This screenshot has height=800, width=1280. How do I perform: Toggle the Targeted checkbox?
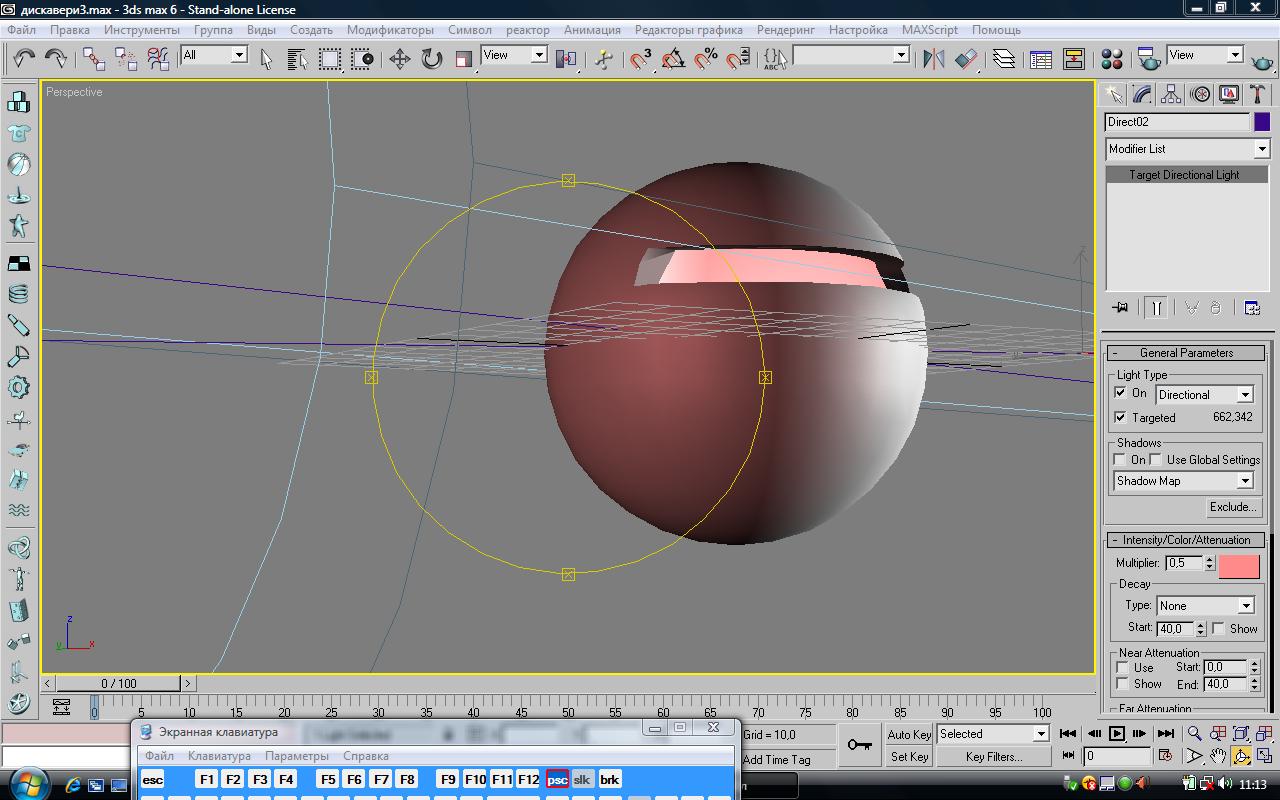click(x=1120, y=417)
